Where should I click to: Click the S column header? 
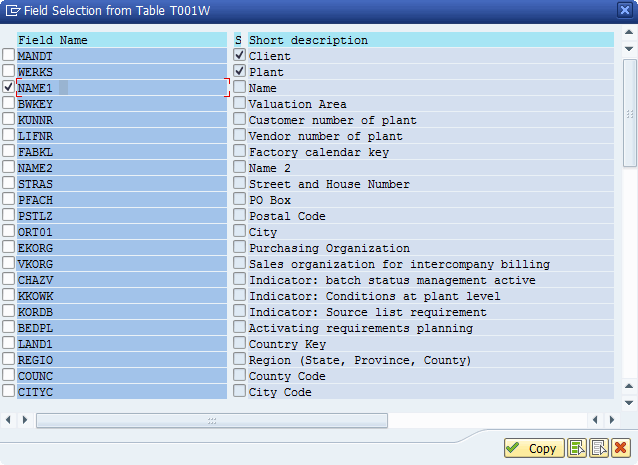coord(238,40)
